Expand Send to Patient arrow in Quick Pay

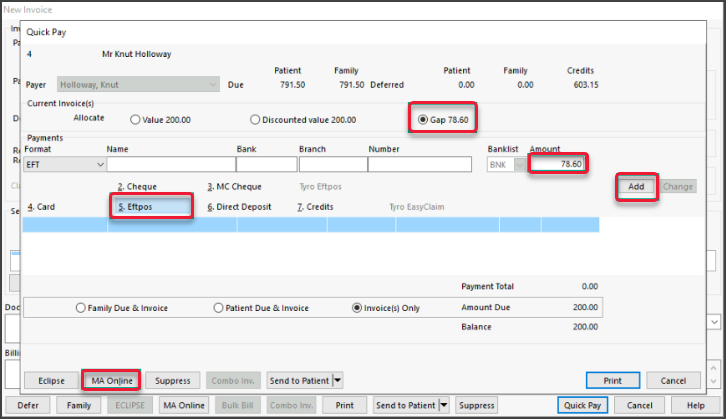pos(338,381)
